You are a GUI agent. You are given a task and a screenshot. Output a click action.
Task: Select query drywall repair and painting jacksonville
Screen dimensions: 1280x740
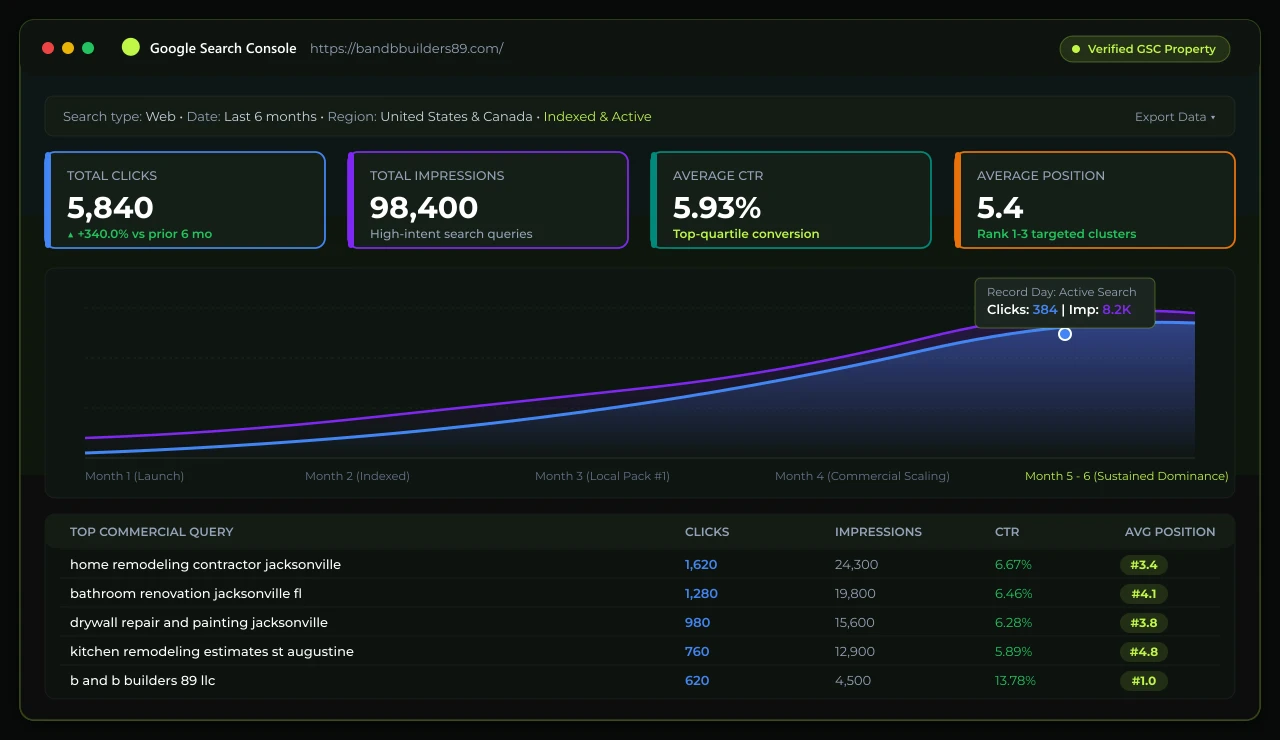point(199,623)
